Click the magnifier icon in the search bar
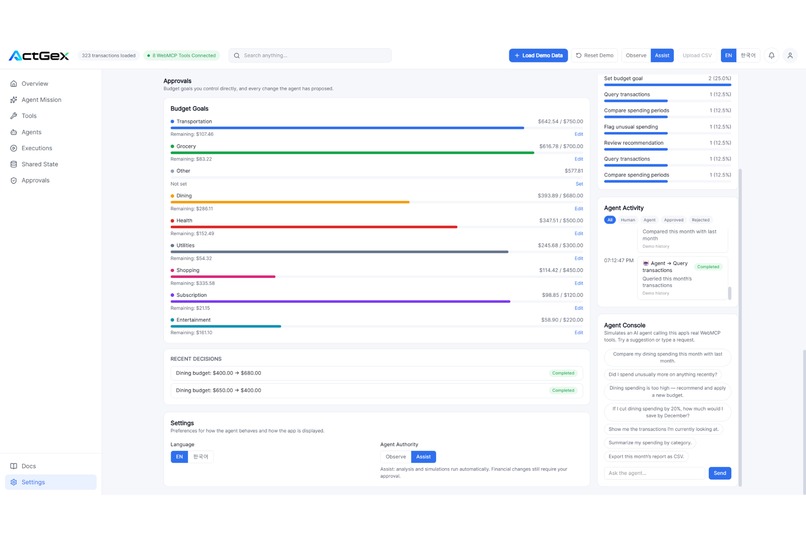The width and height of the screenshot is (806, 537). tap(236, 55)
